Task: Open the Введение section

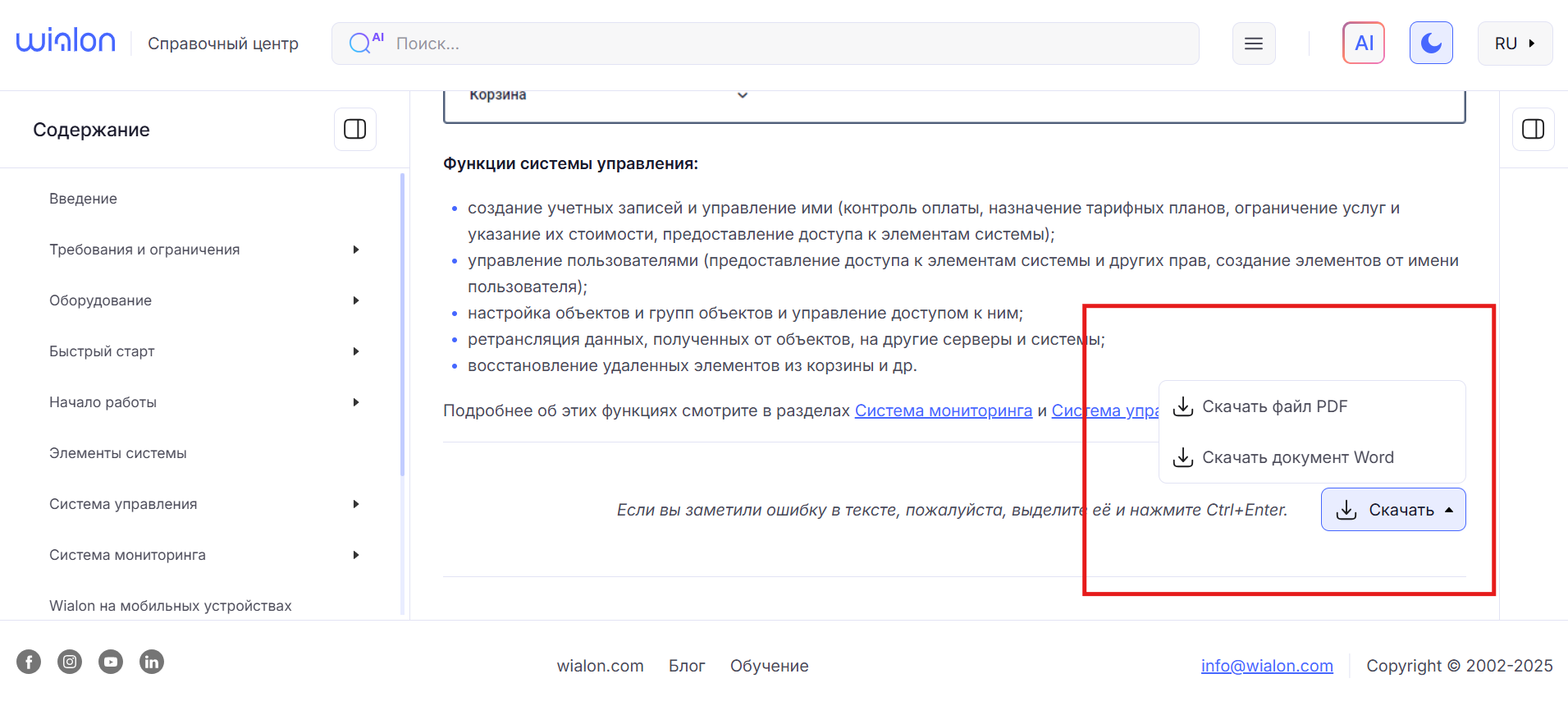Action: (x=83, y=199)
